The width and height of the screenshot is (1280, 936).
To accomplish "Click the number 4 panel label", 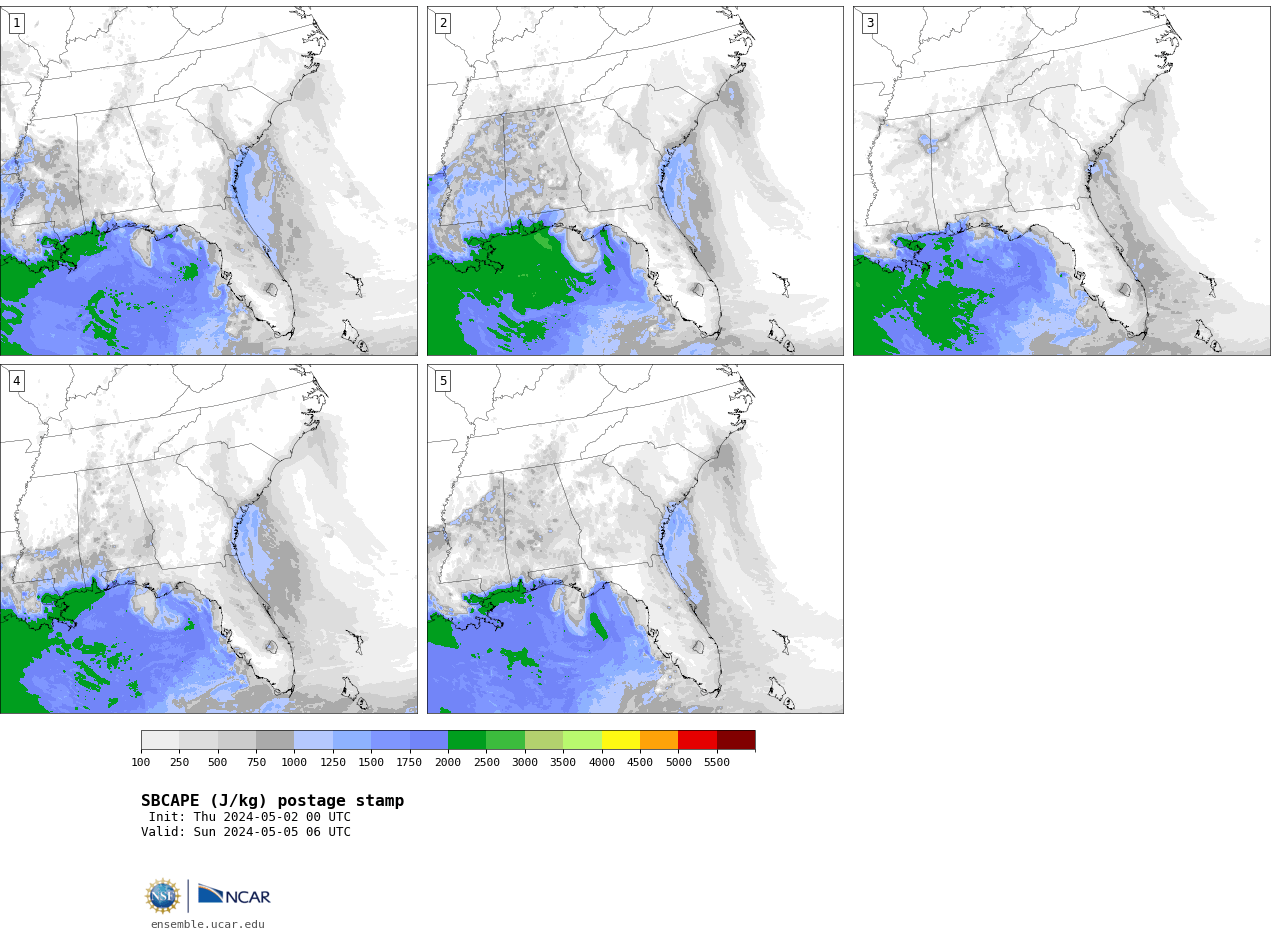I will click(17, 381).
